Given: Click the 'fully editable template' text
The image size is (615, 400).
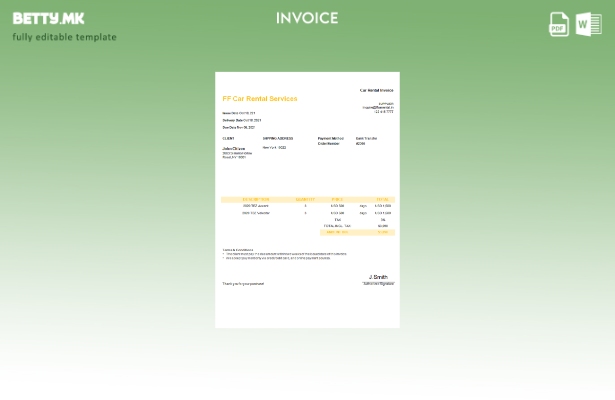Looking at the screenshot, I should click(64, 37).
